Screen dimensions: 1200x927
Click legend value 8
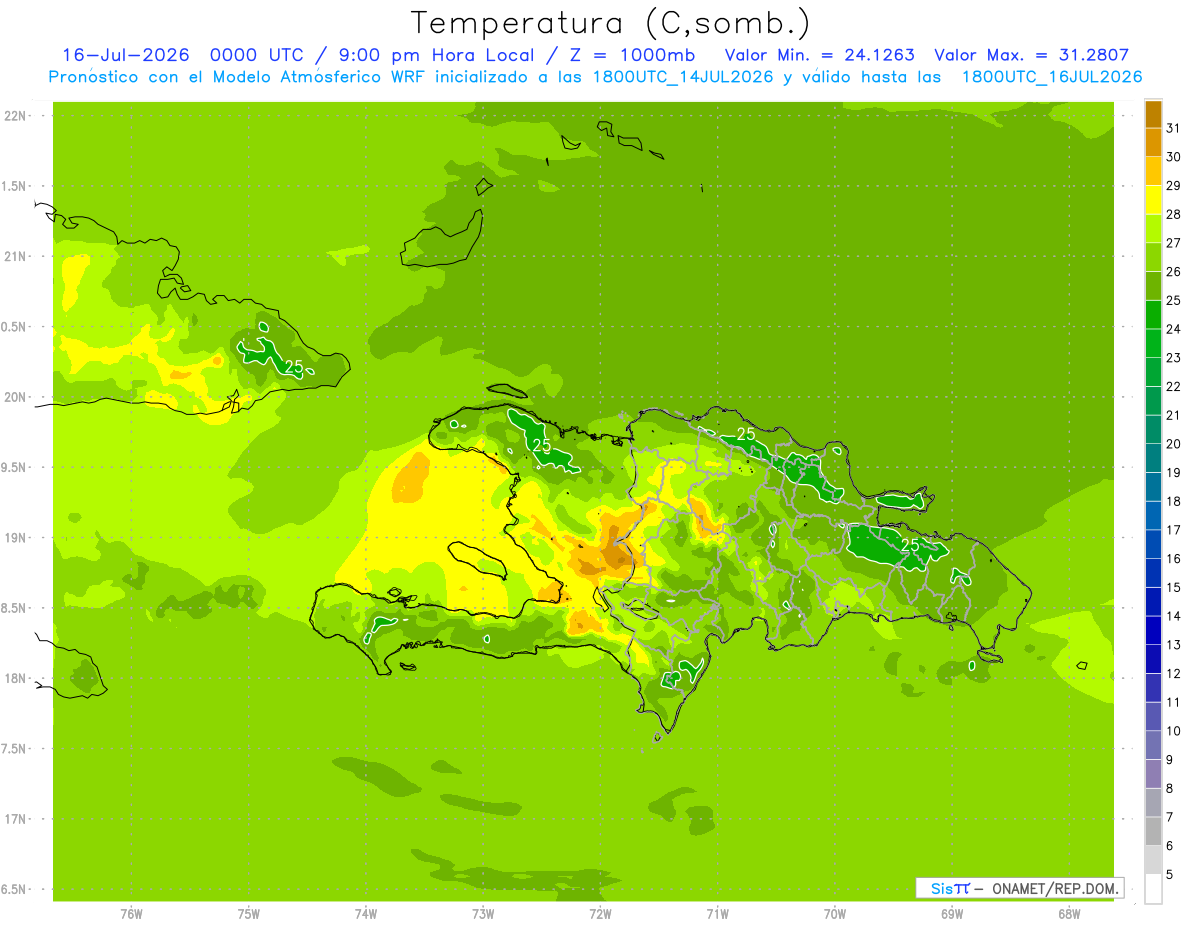click(1170, 789)
